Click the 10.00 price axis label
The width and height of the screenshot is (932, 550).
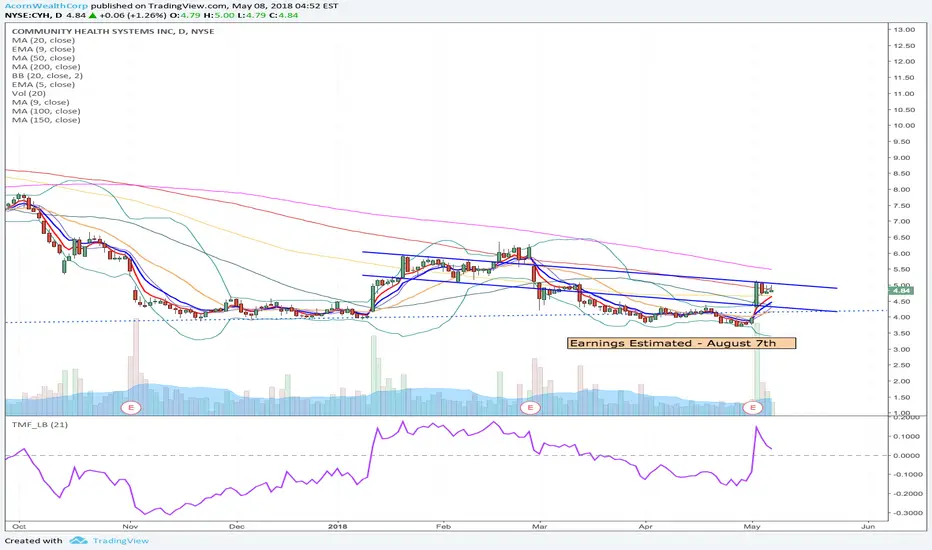coord(904,125)
